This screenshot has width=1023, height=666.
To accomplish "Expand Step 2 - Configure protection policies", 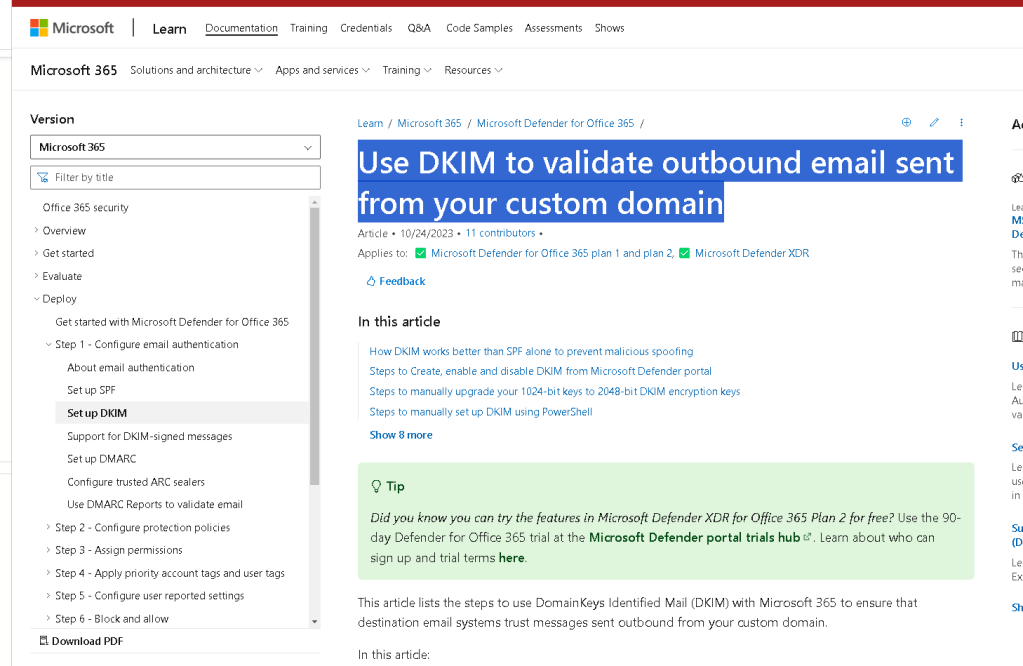I will 48,527.
